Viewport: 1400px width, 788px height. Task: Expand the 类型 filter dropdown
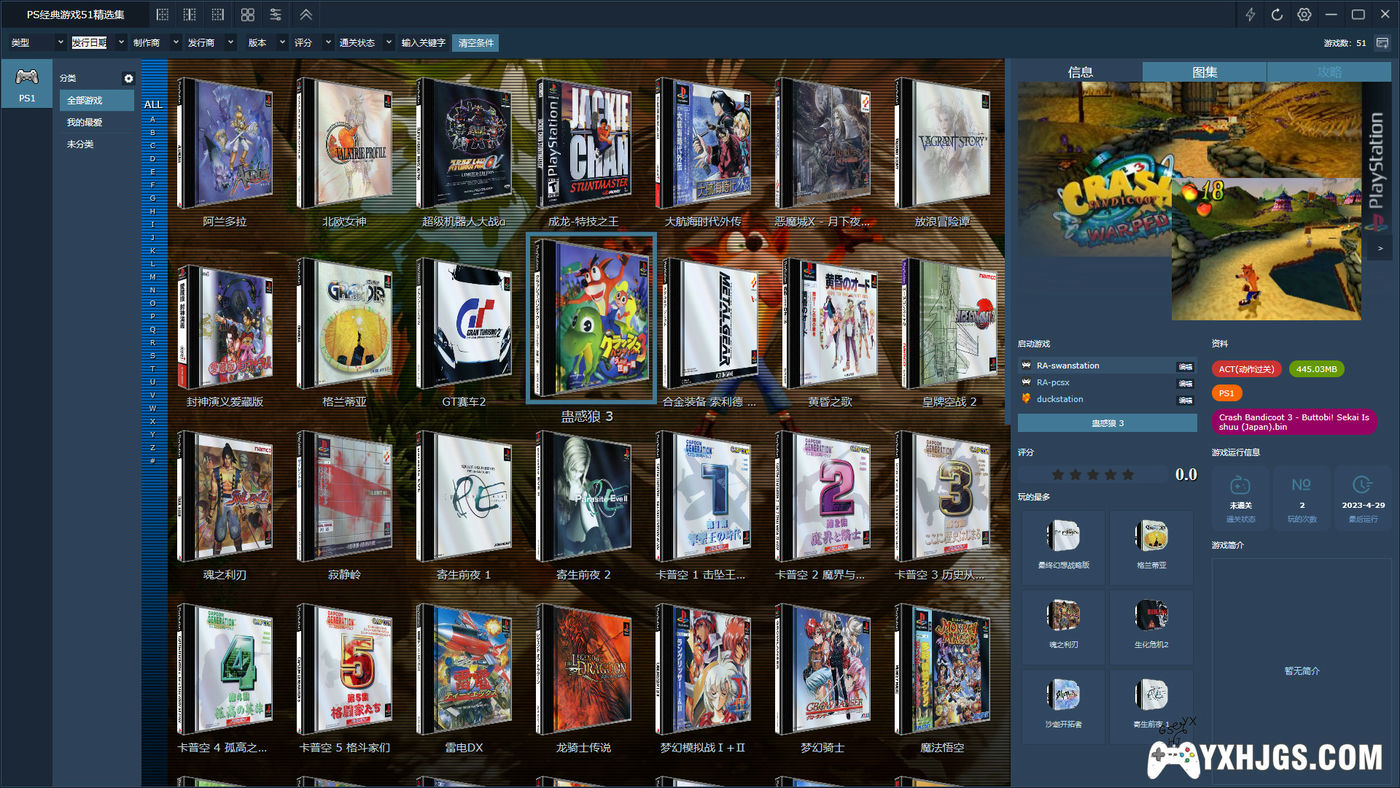point(37,43)
